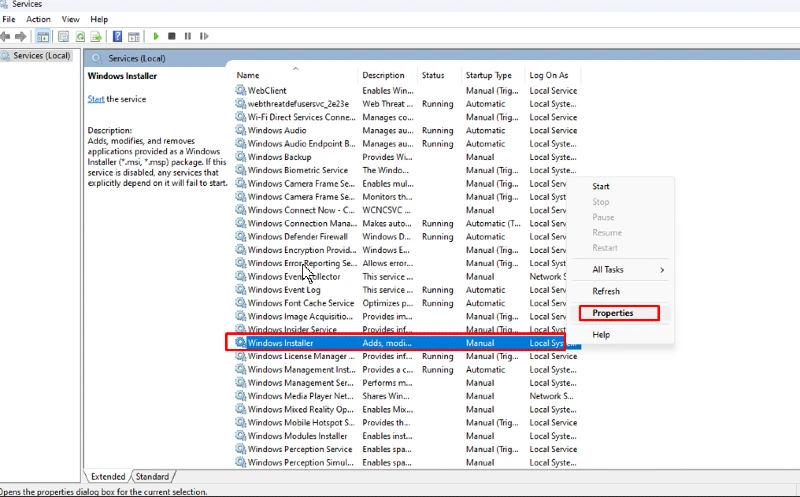Click the gear icon beside Windows Media Player Net
This screenshot has width=800, height=497.
[240, 396]
